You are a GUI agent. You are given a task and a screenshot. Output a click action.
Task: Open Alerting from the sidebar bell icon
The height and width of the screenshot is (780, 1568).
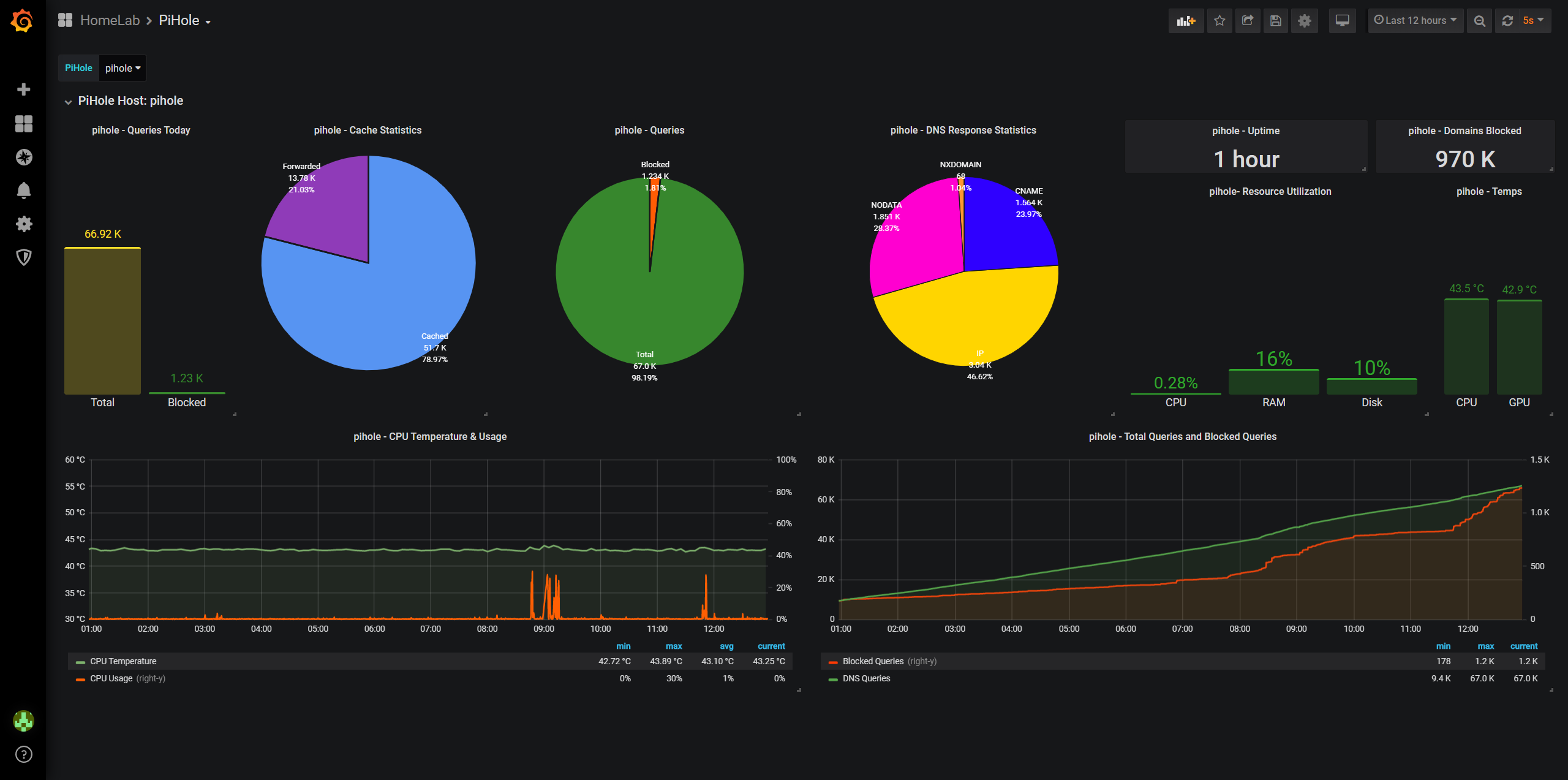(x=23, y=190)
